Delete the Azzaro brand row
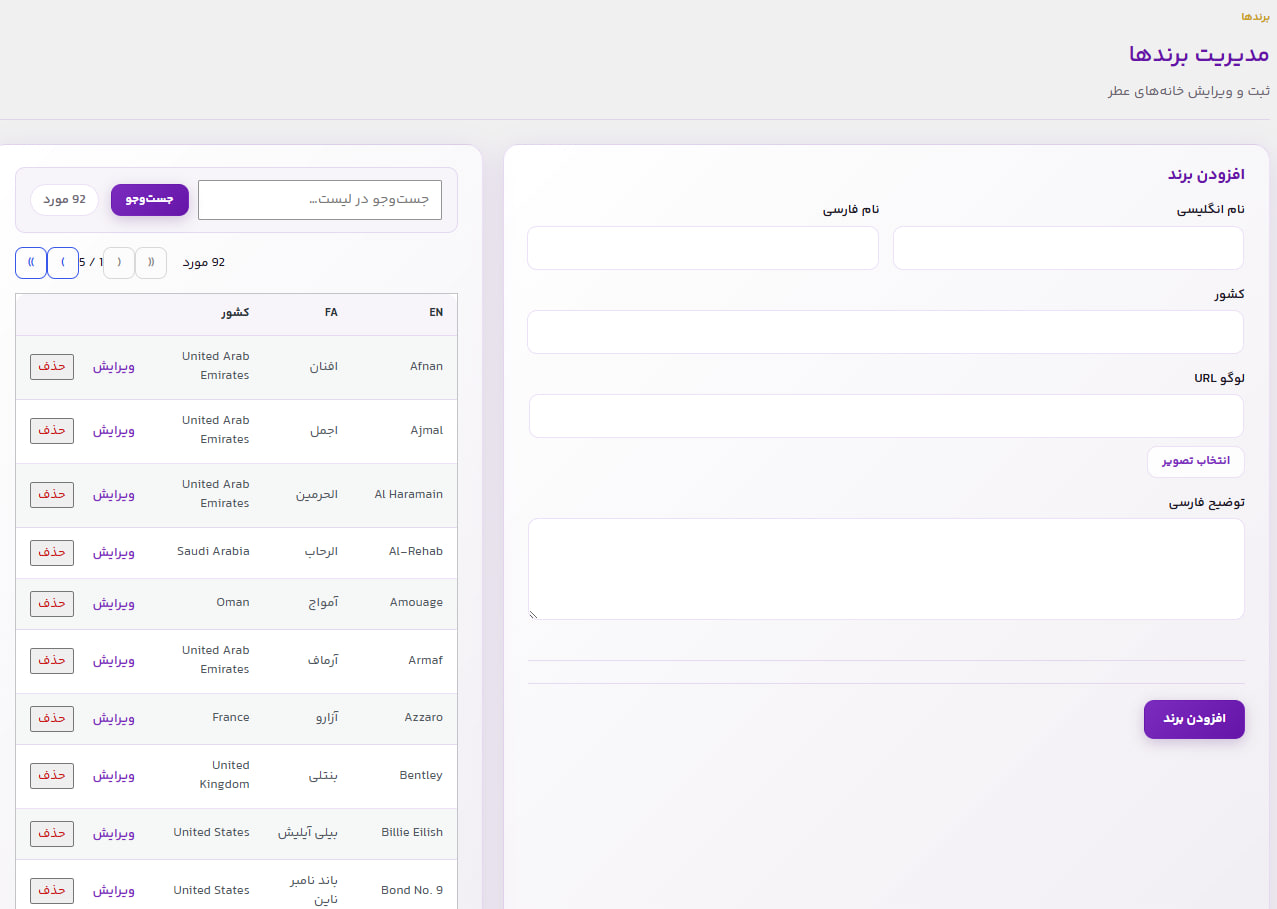 (52, 718)
